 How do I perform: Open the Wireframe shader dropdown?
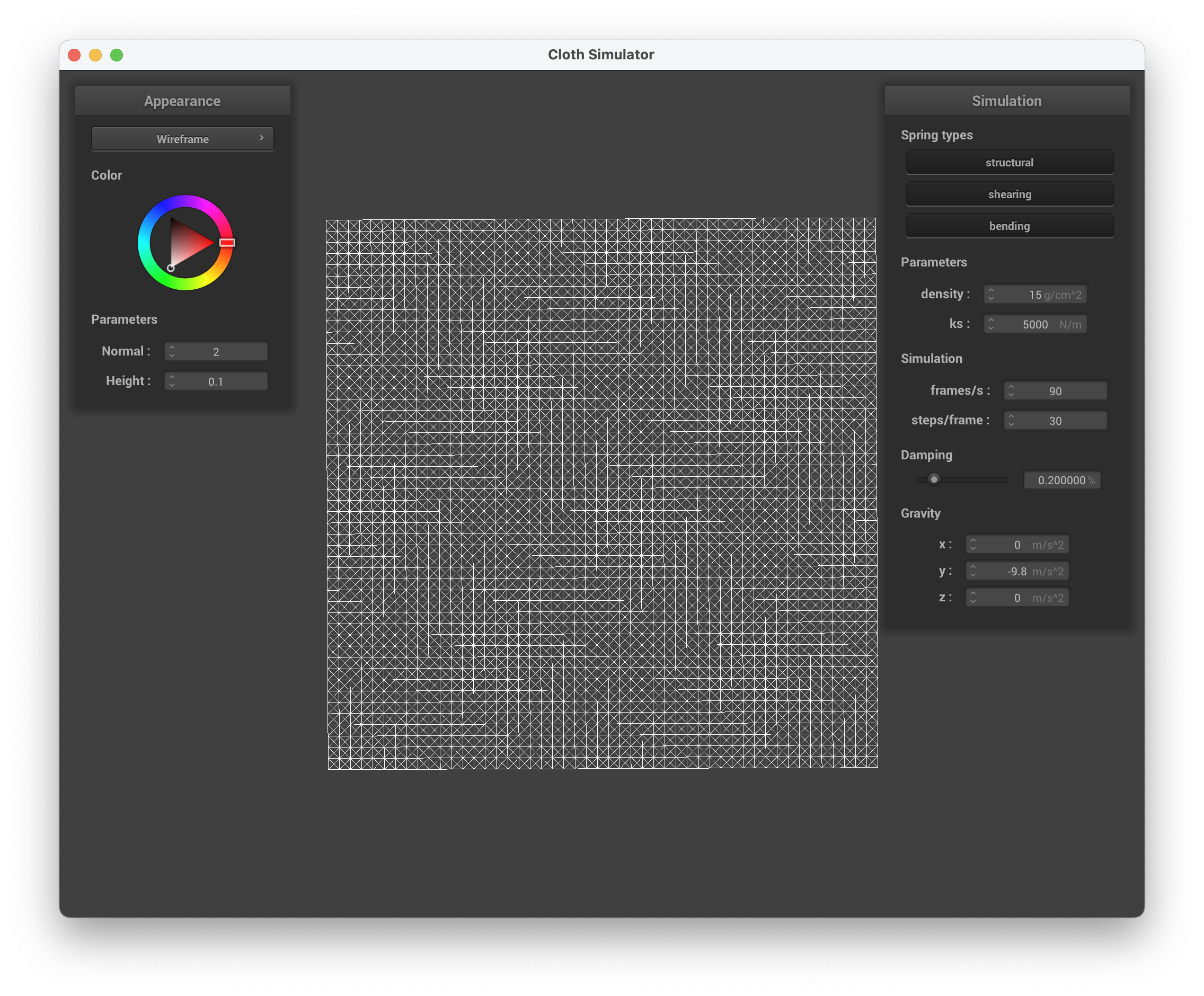point(182,139)
